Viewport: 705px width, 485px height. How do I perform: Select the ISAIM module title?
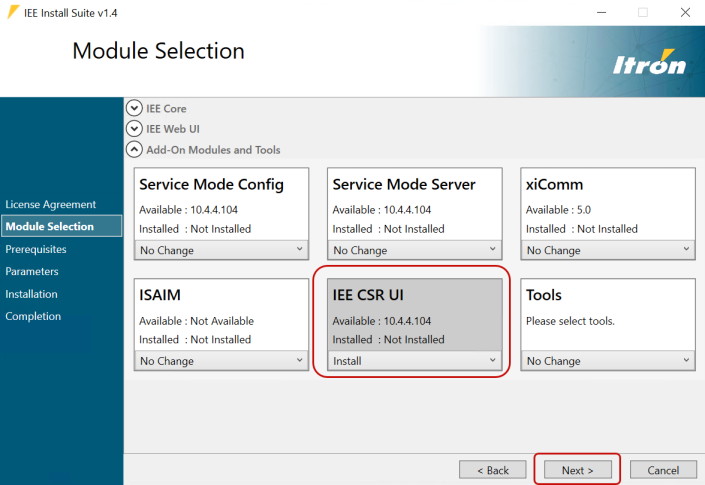160,295
